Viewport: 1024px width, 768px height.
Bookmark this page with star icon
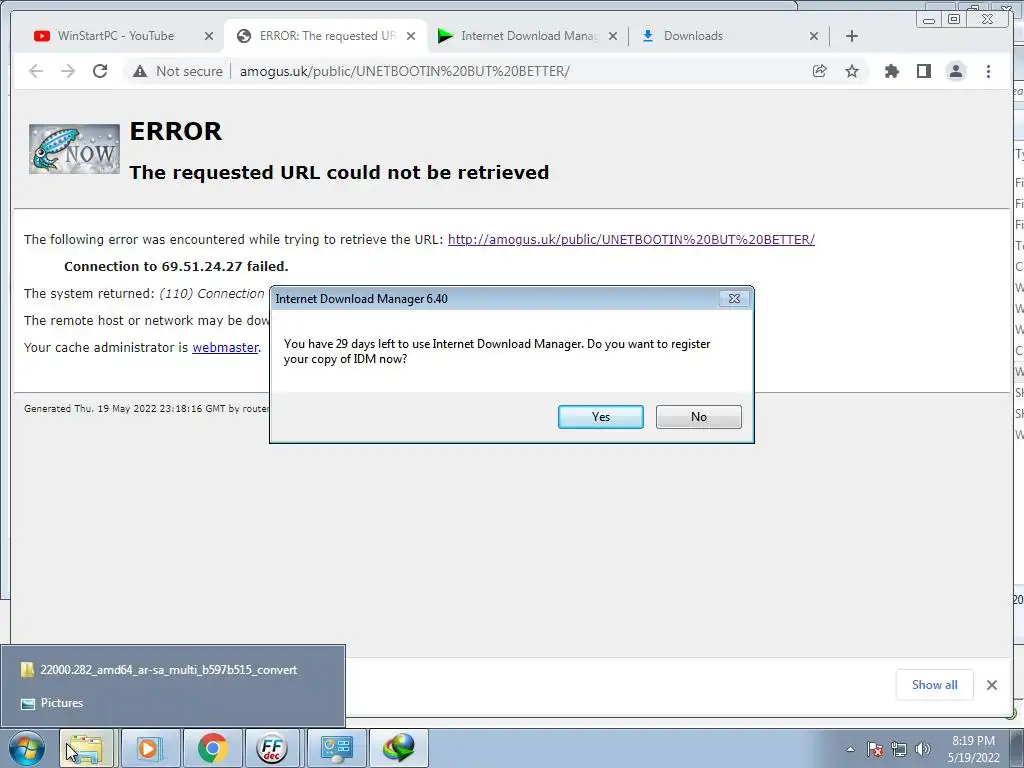[852, 71]
